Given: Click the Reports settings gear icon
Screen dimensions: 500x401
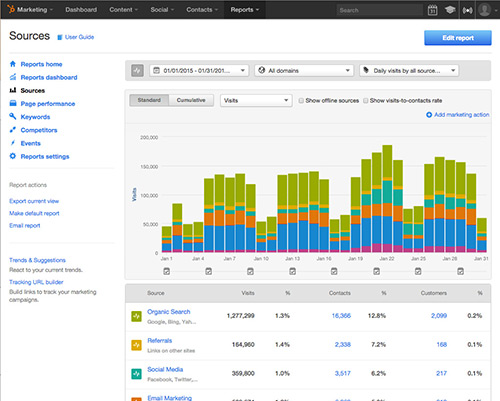Looking at the screenshot, I should (x=13, y=156).
